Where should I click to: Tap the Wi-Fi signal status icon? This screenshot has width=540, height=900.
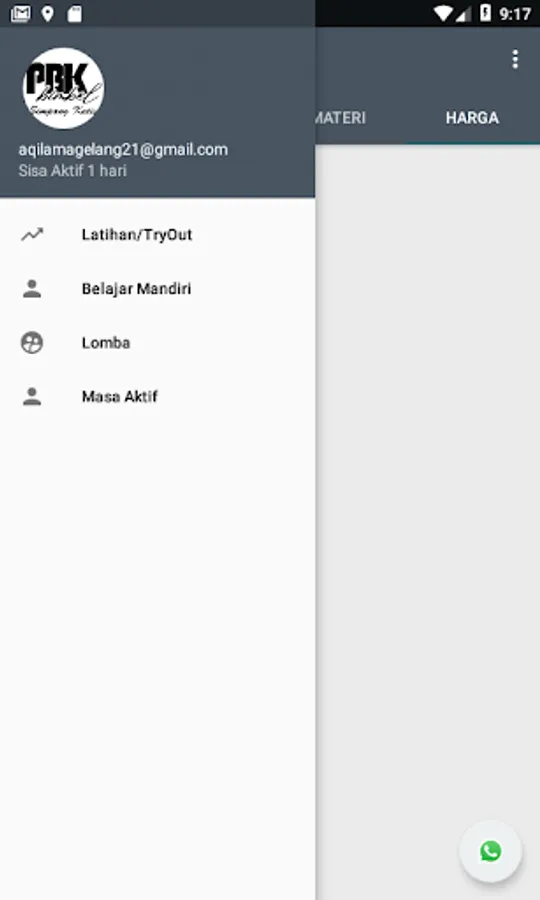442,14
